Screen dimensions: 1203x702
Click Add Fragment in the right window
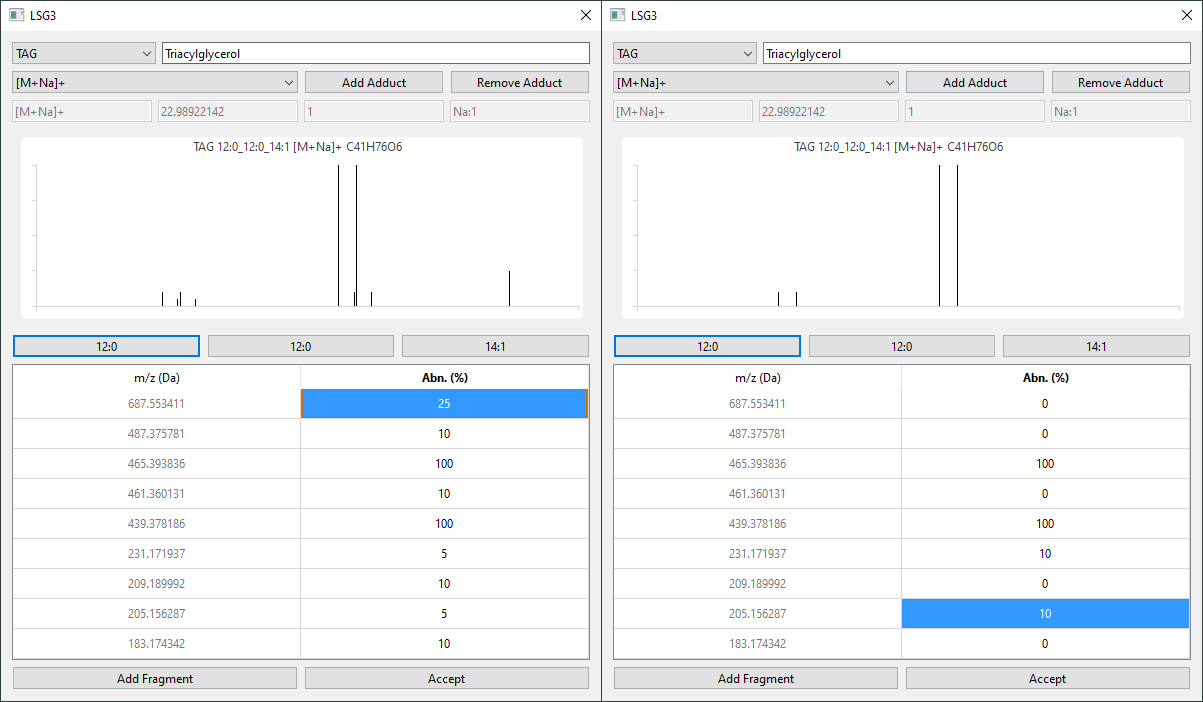click(756, 678)
